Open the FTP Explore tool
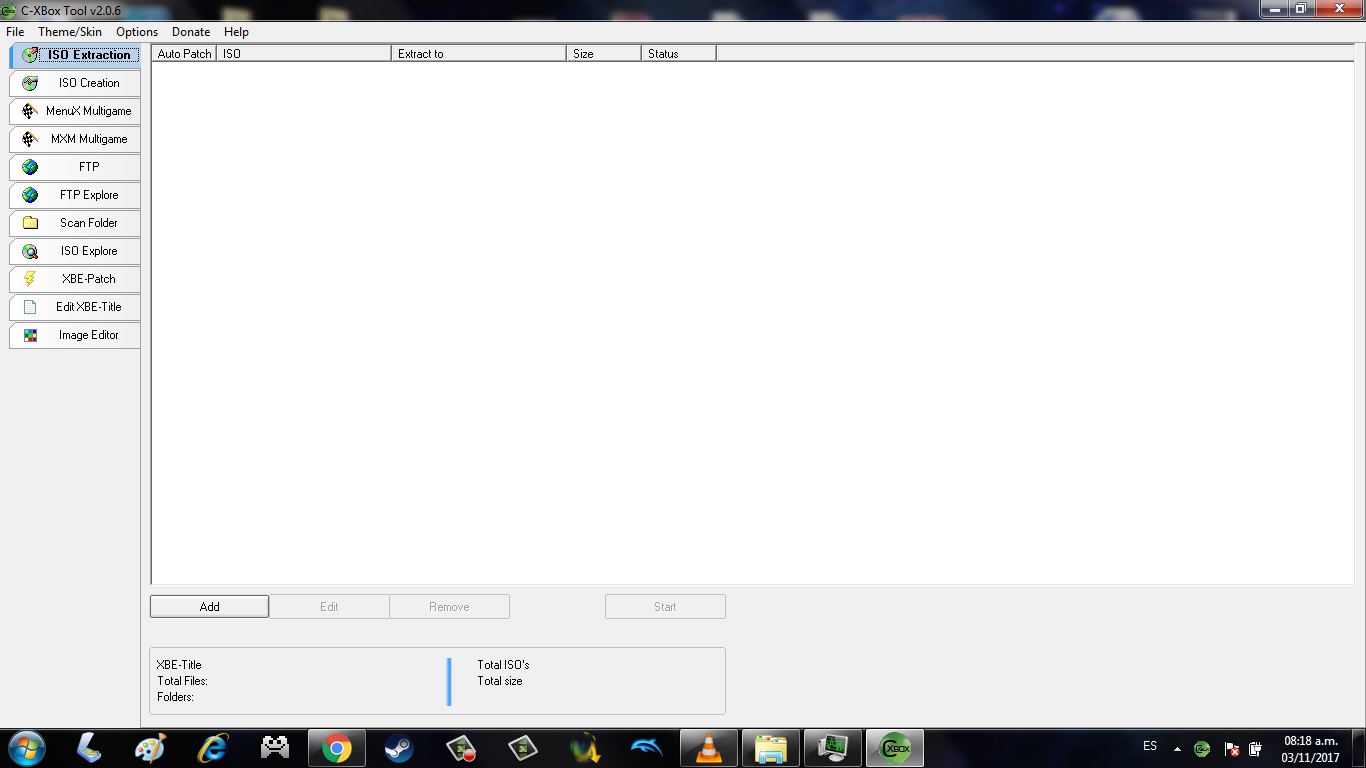Image resolution: width=1366 pixels, height=768 pixels. pos(75,195)
